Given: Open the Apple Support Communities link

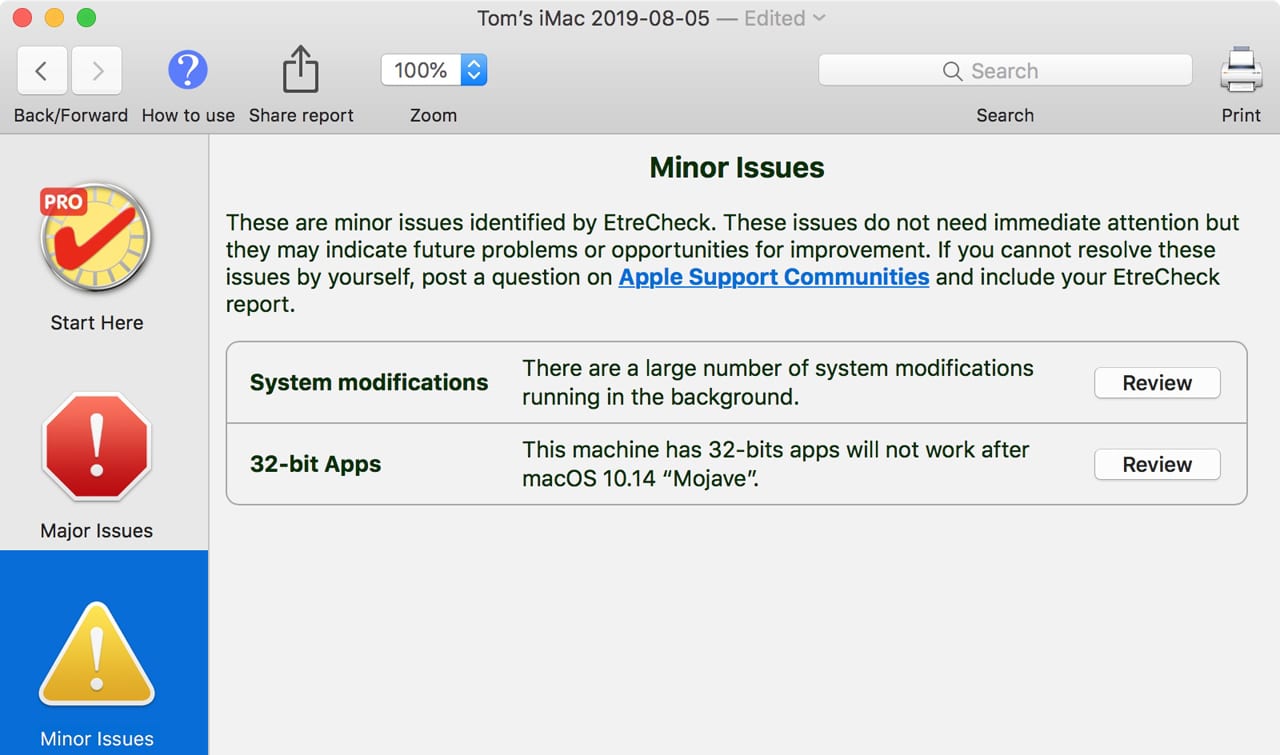Looking at the screenshot, I should [774, 277].
